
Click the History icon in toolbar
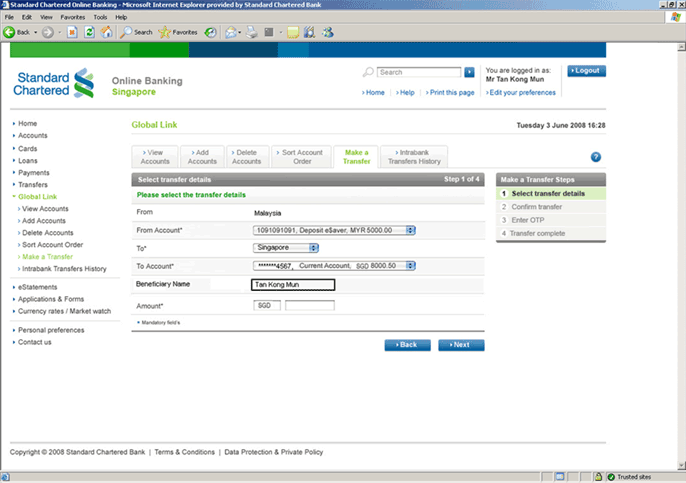(210, 32)
